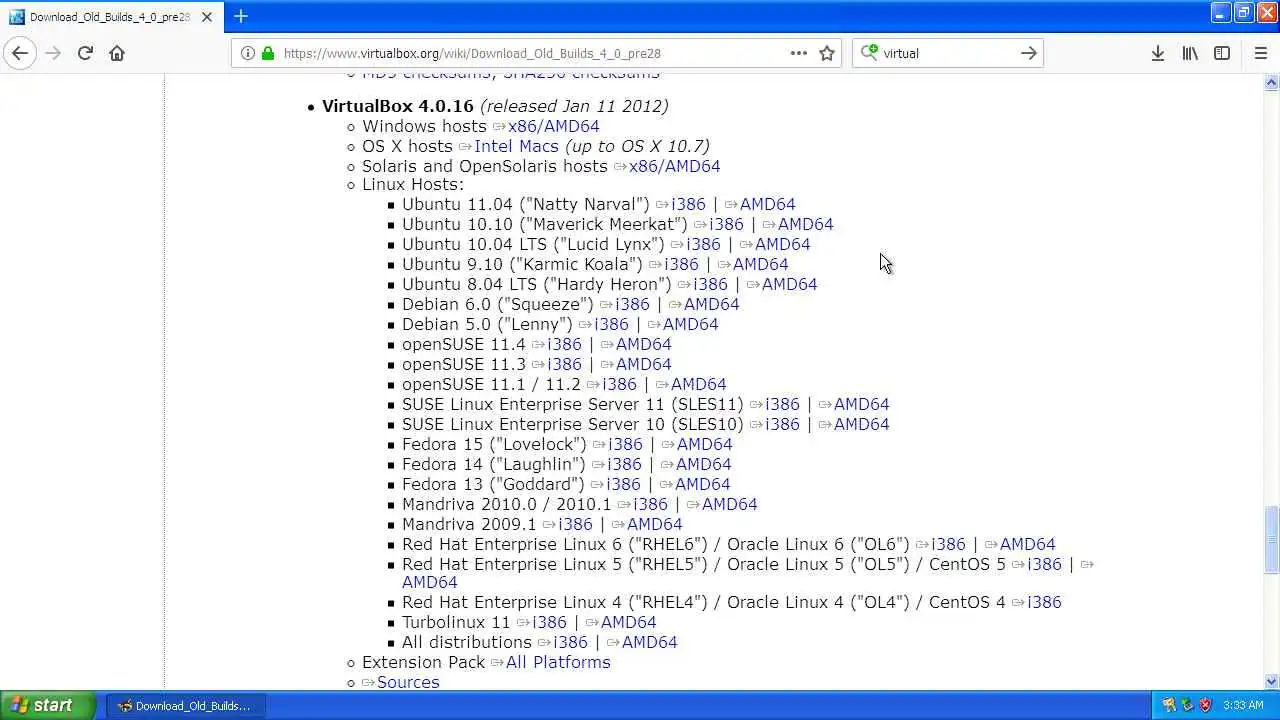Open the Firefox hamburger menu
The height and width of the screenshot is (720, 1280).
pos(1260,53)
